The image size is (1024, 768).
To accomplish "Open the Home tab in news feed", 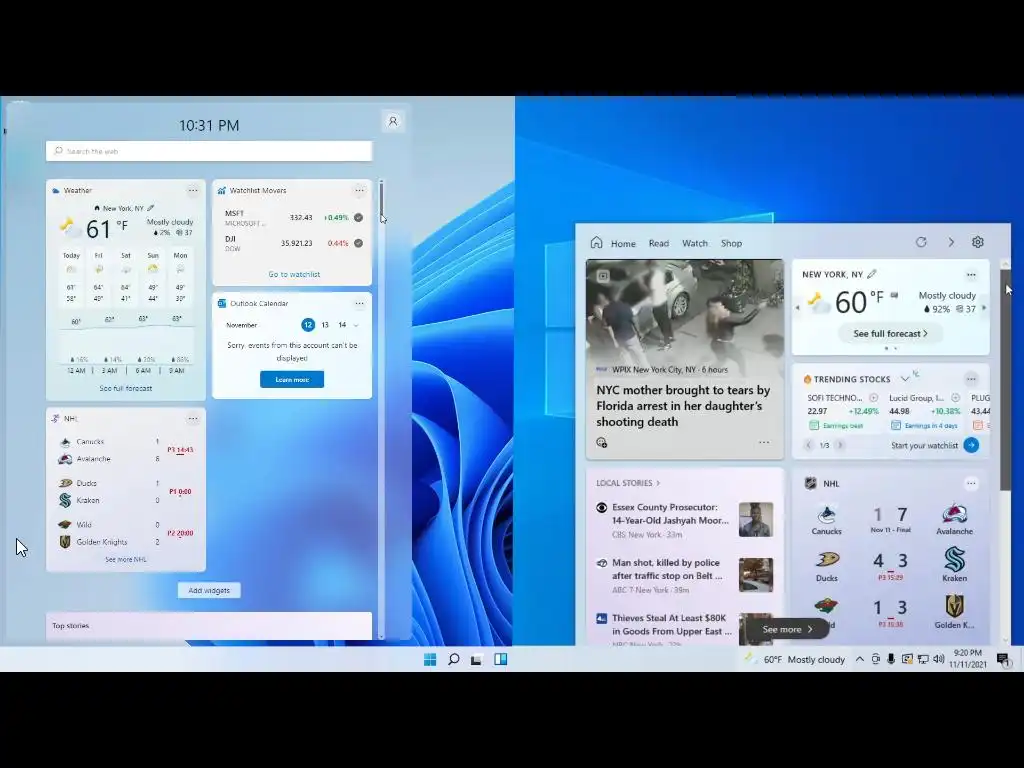I will [x=613, y=243].
